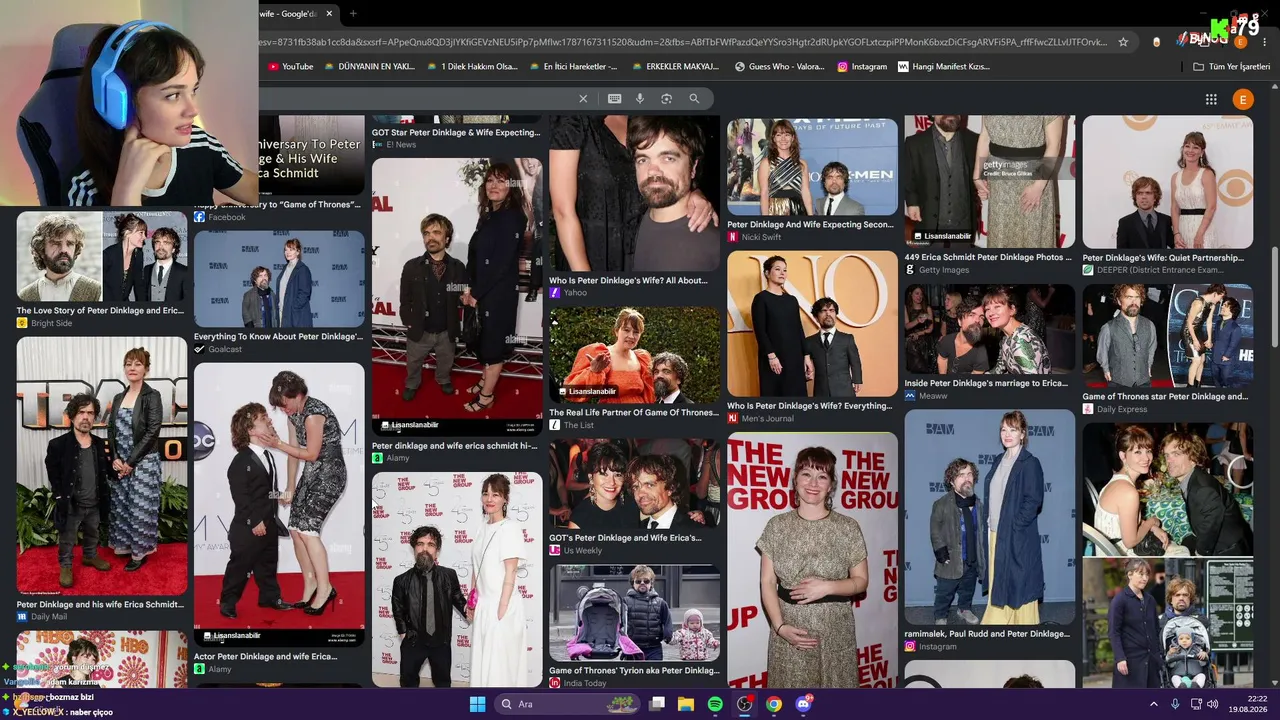This screenshot has height=720, width=1280.
Task: Click the magnifier search icon in search box
Action: (x=694, y=99)
